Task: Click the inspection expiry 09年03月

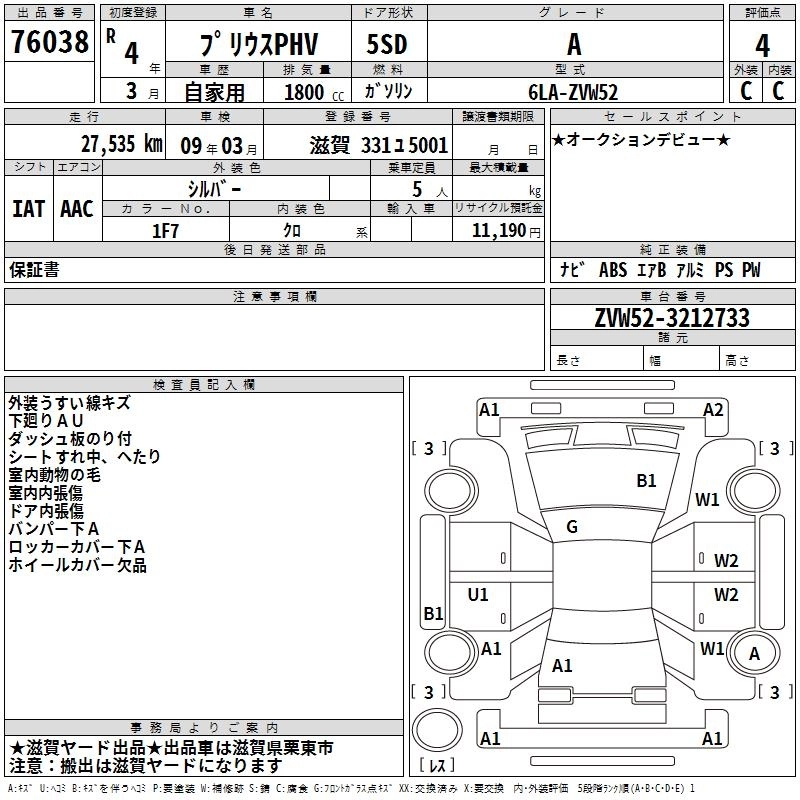Action: (x=219, y=146)
